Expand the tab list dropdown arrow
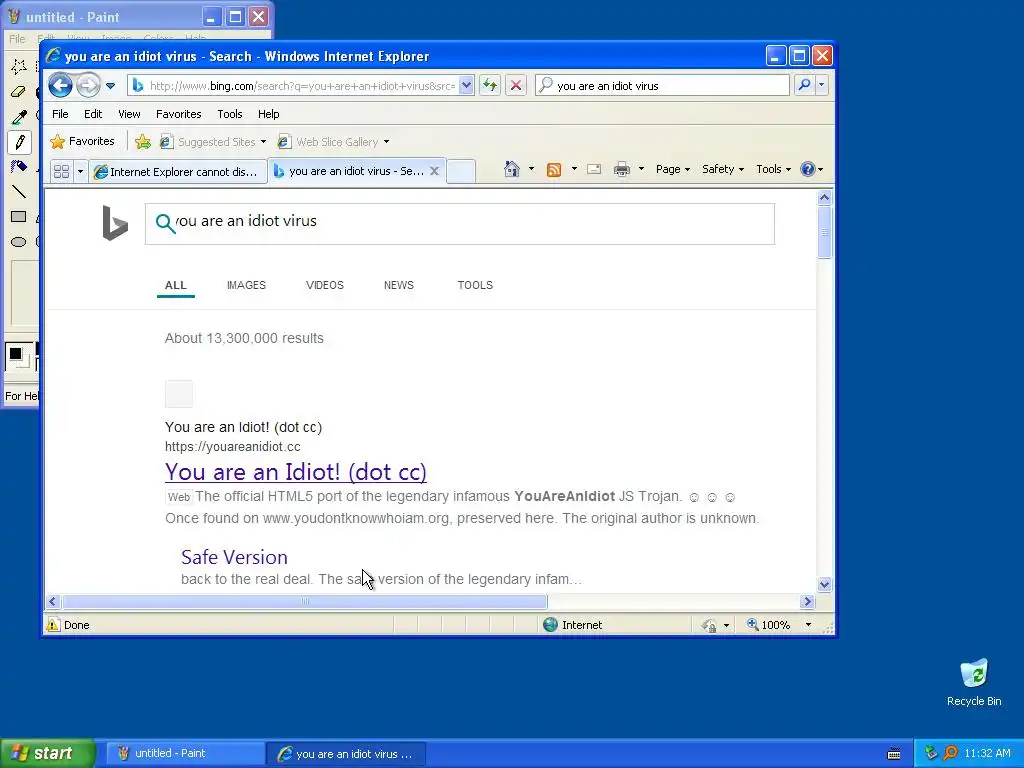 [80, 171]
